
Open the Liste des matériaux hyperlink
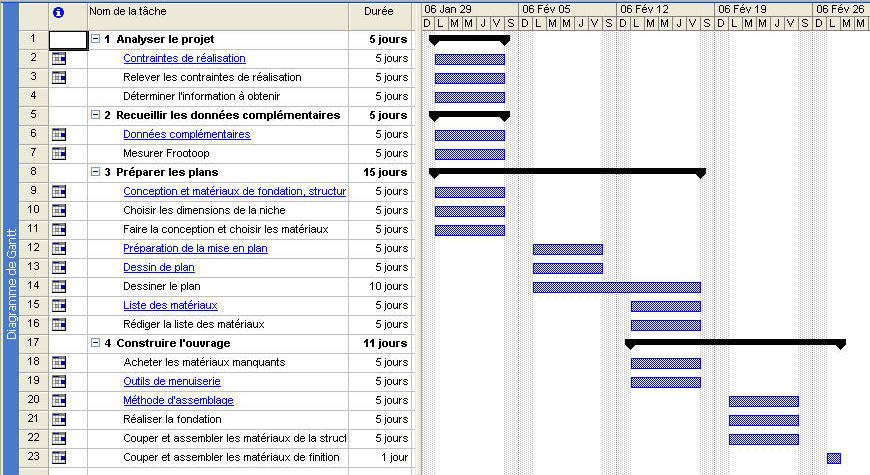(170, 305)
